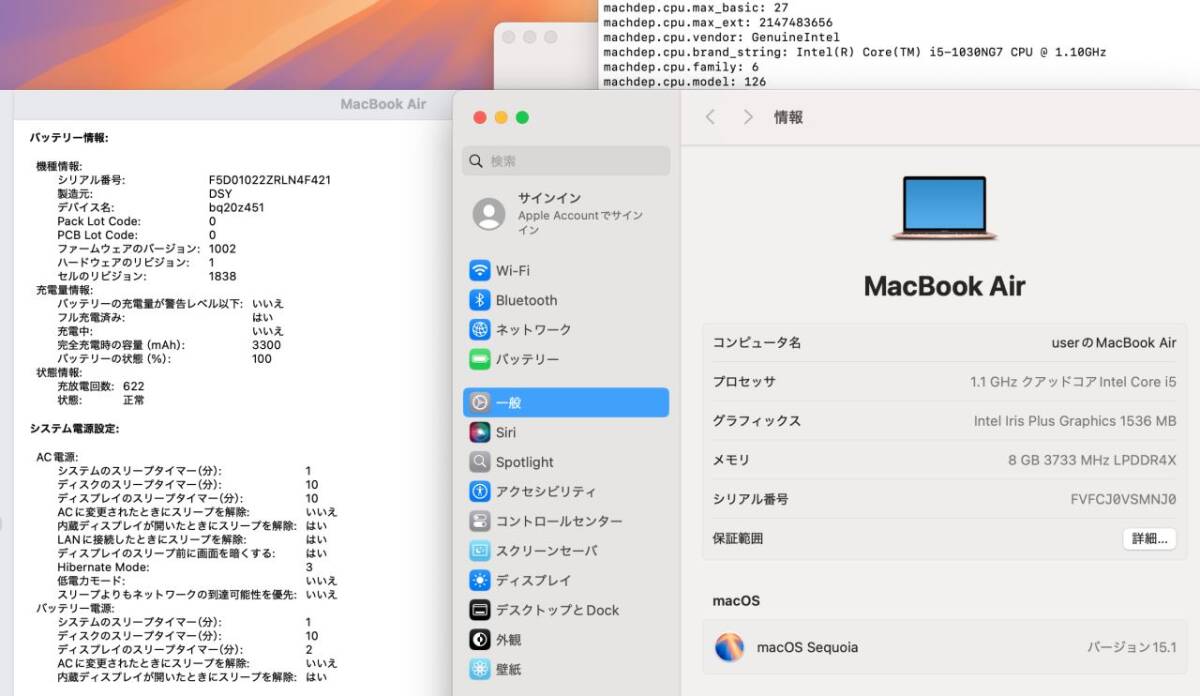Viewport: 1200px width, 696px height.
Task: Click the brand_string line in terminal output
Action: (x=855, y=52)
